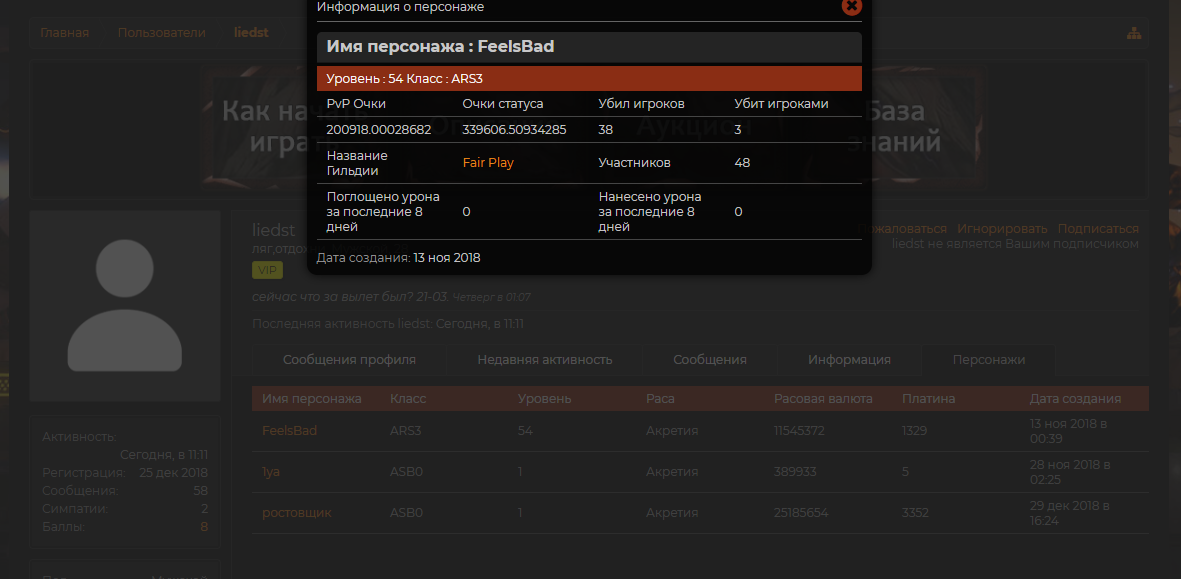Click the ростовщик character name

[x=296, y=513]
